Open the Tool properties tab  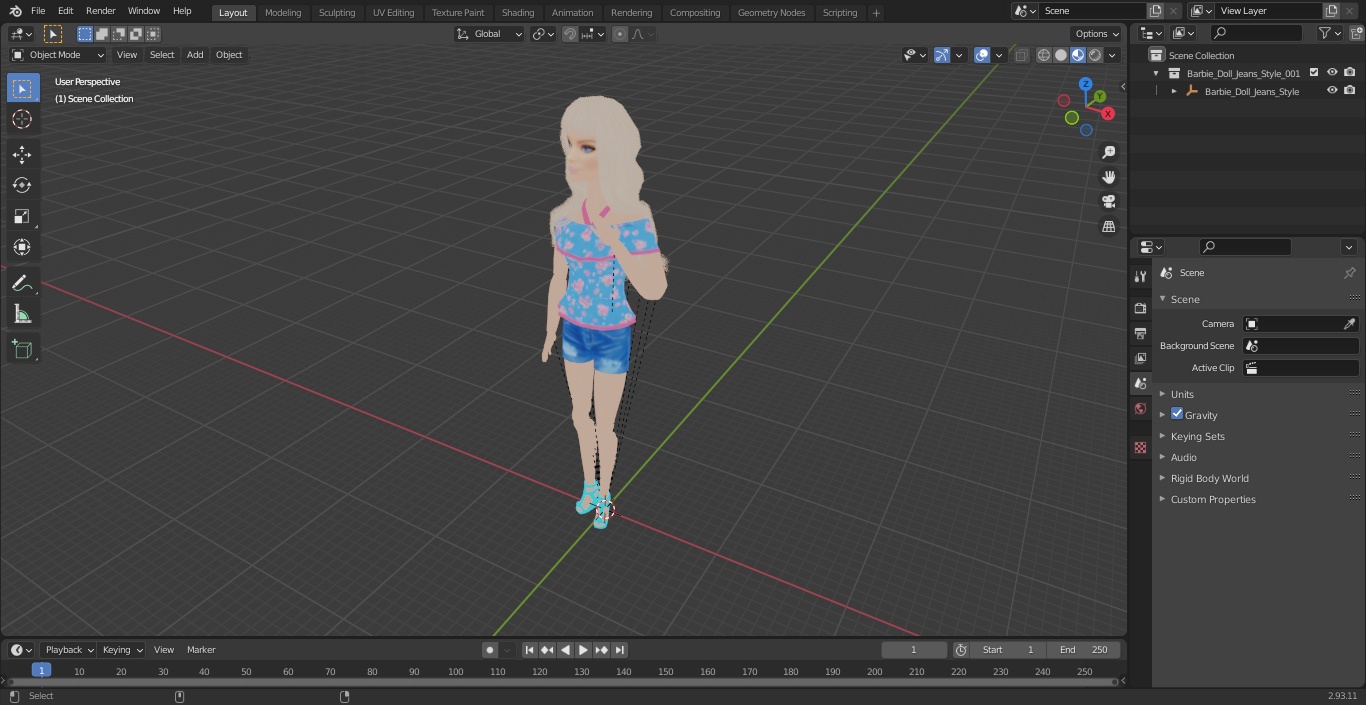[1140, 276]
